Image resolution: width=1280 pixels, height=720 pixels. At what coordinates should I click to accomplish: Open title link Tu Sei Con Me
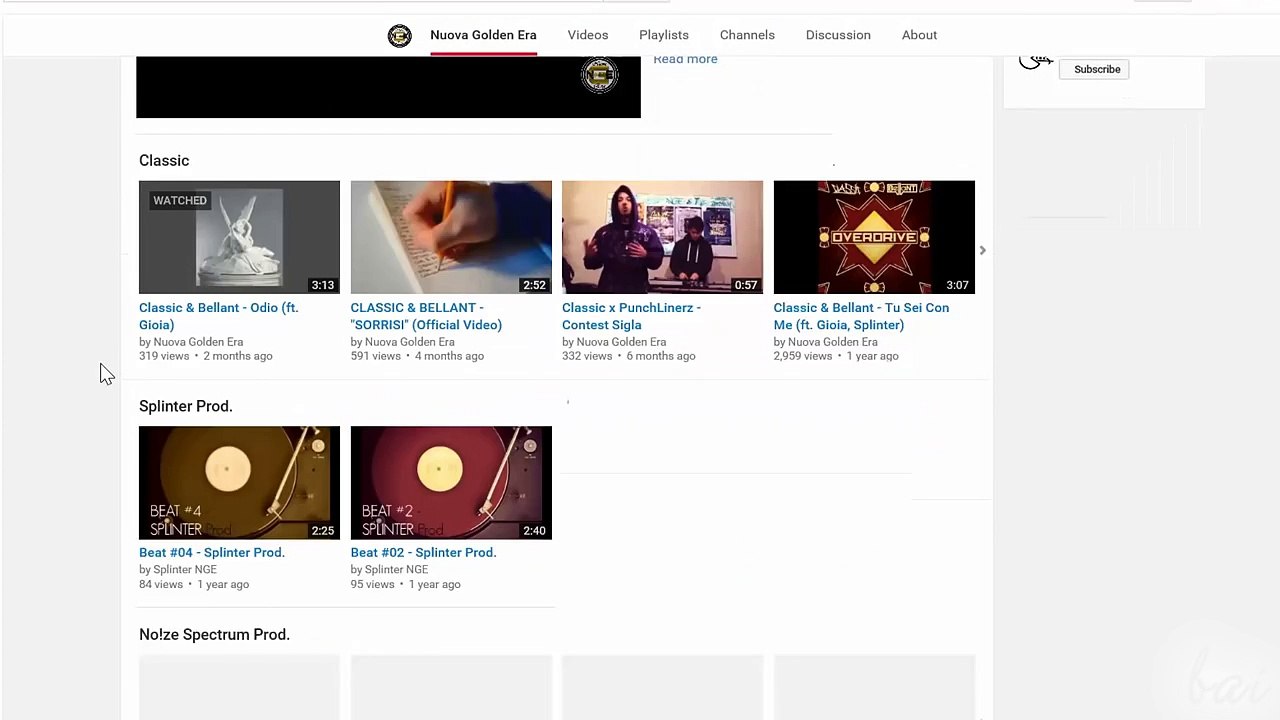pos(861,316)
